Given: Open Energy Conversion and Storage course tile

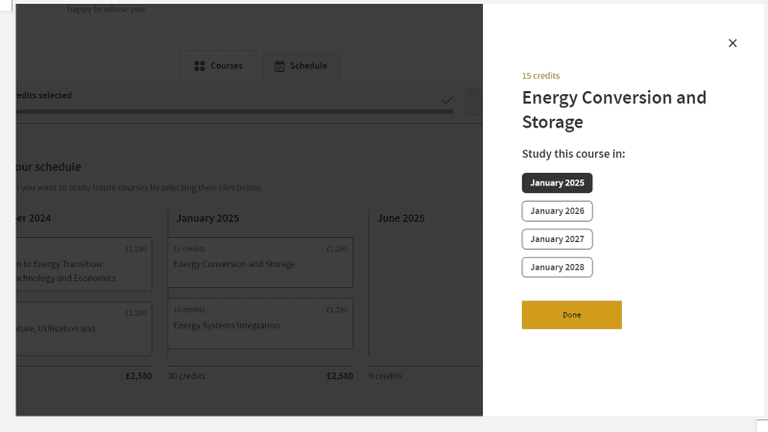Looking at the screenshot, I should pos(260,264).
